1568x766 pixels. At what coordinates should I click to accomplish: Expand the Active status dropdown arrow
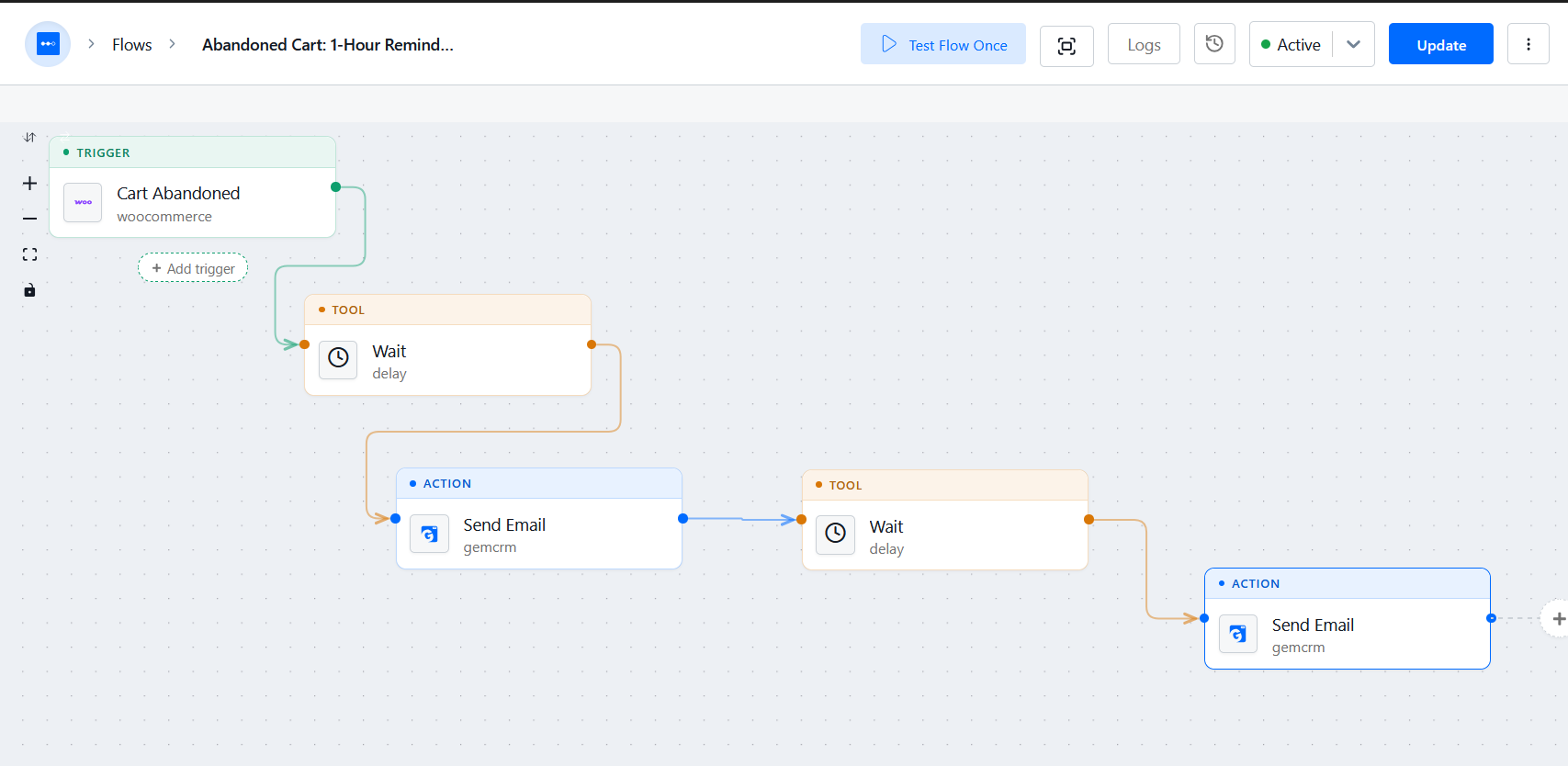click(x=1353, y=44)
